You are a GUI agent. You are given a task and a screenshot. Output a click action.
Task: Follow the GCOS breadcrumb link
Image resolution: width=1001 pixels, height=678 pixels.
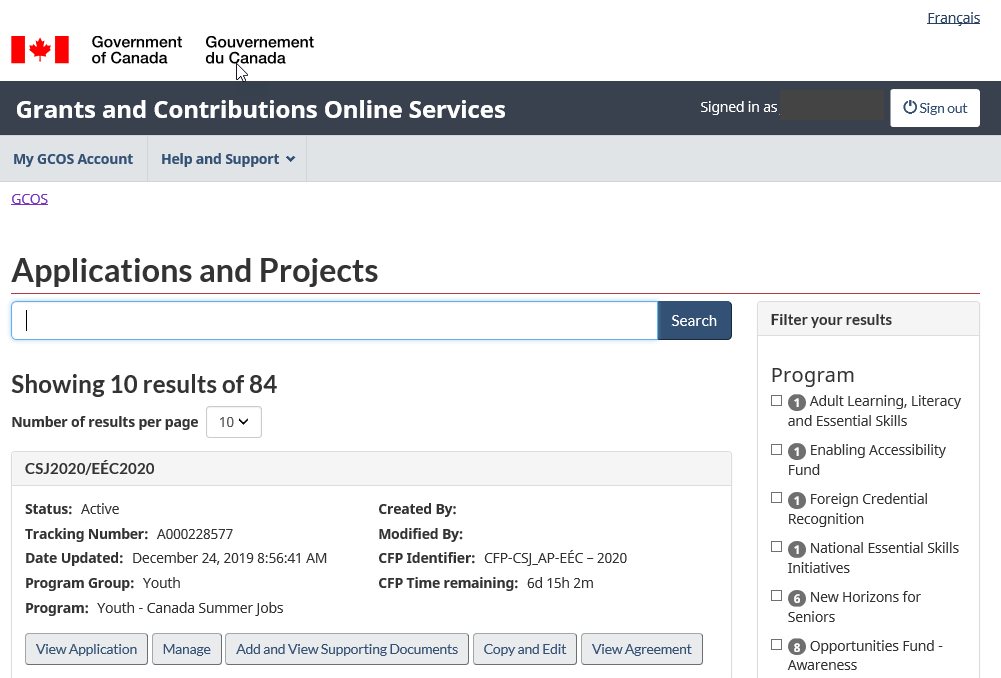coord(30,199)
